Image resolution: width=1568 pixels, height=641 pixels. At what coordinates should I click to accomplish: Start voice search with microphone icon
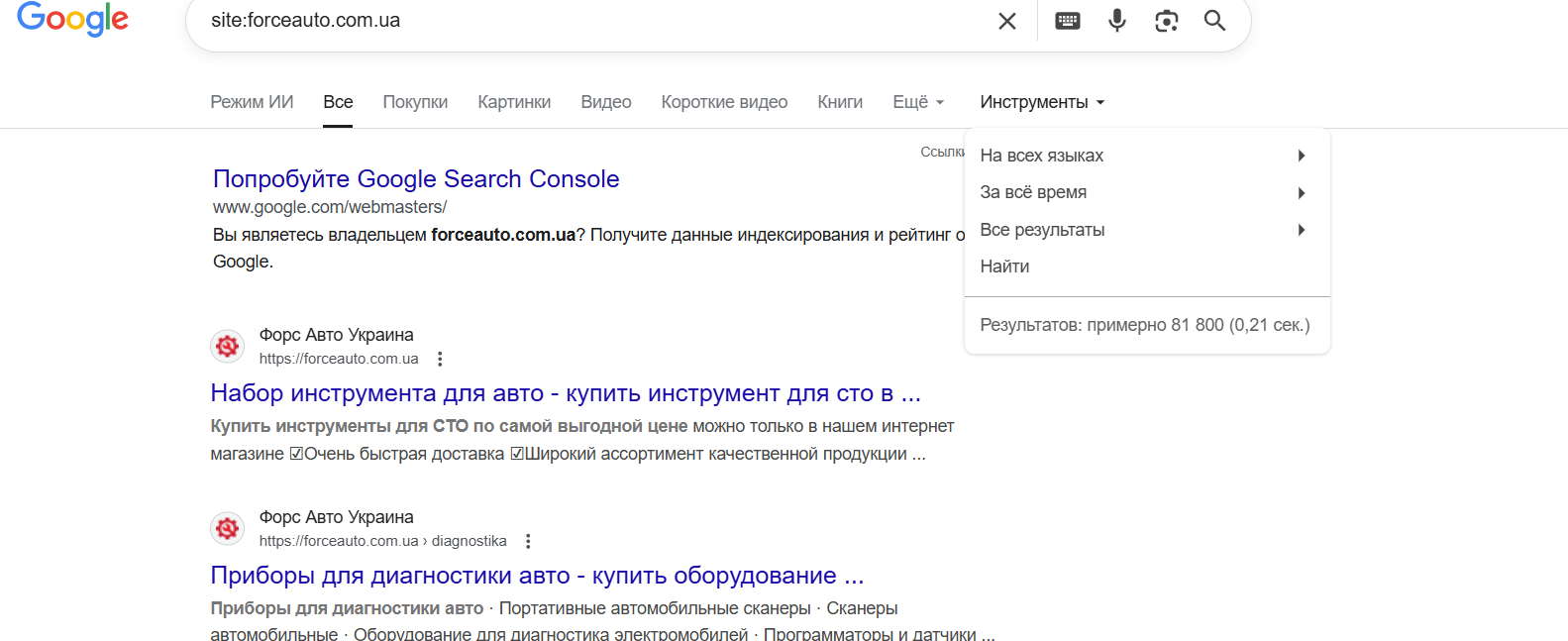point(1117,21)
